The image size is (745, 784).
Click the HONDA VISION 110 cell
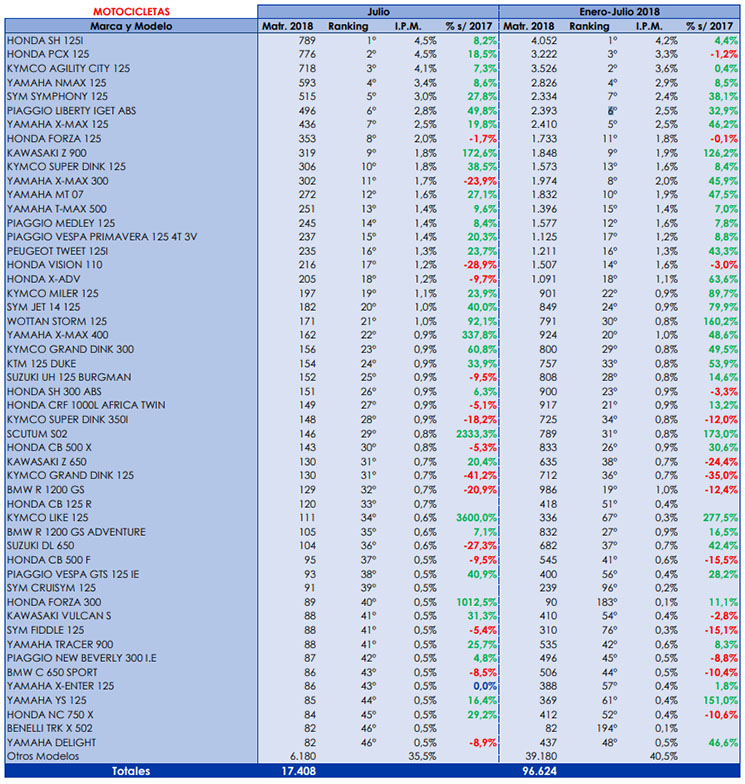pyautogui.click(x=54, y=264)
